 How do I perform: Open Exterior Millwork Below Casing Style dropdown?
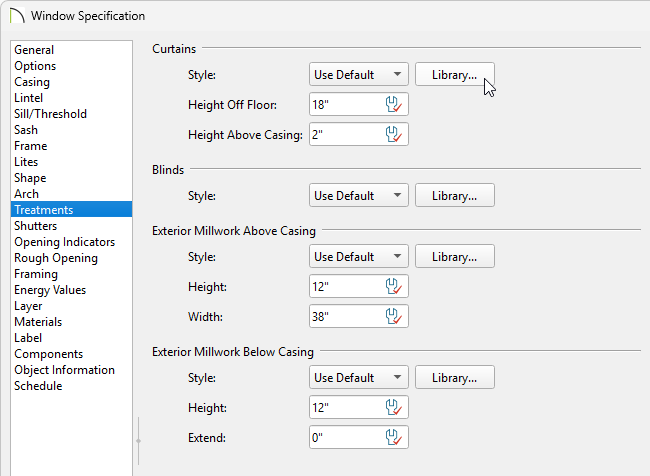359,377
